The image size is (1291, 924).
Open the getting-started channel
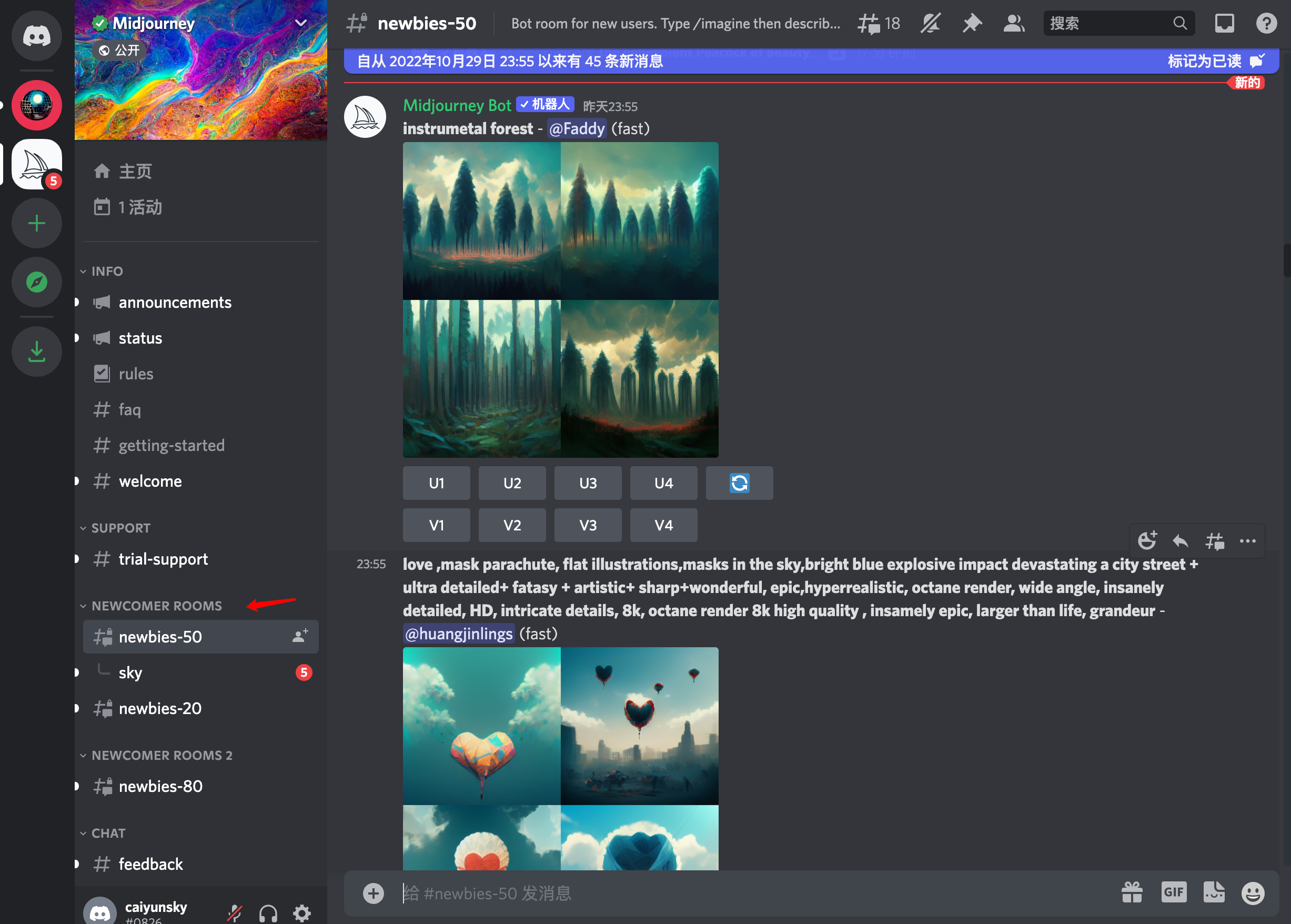point(201,446)
